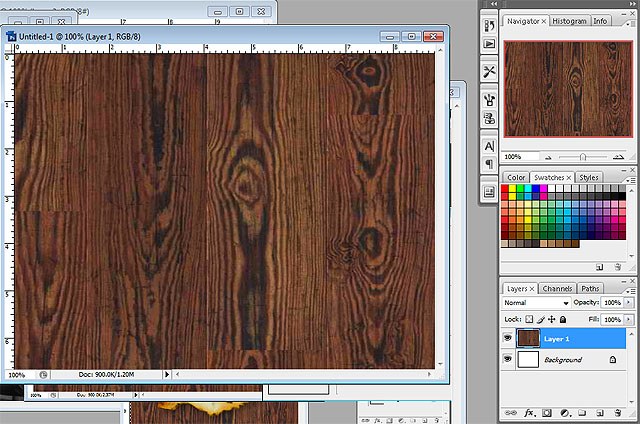The height and width of the screenshot is (424, 640).
Task: Create new adjustment layer icon
Action: click(566, 412)
